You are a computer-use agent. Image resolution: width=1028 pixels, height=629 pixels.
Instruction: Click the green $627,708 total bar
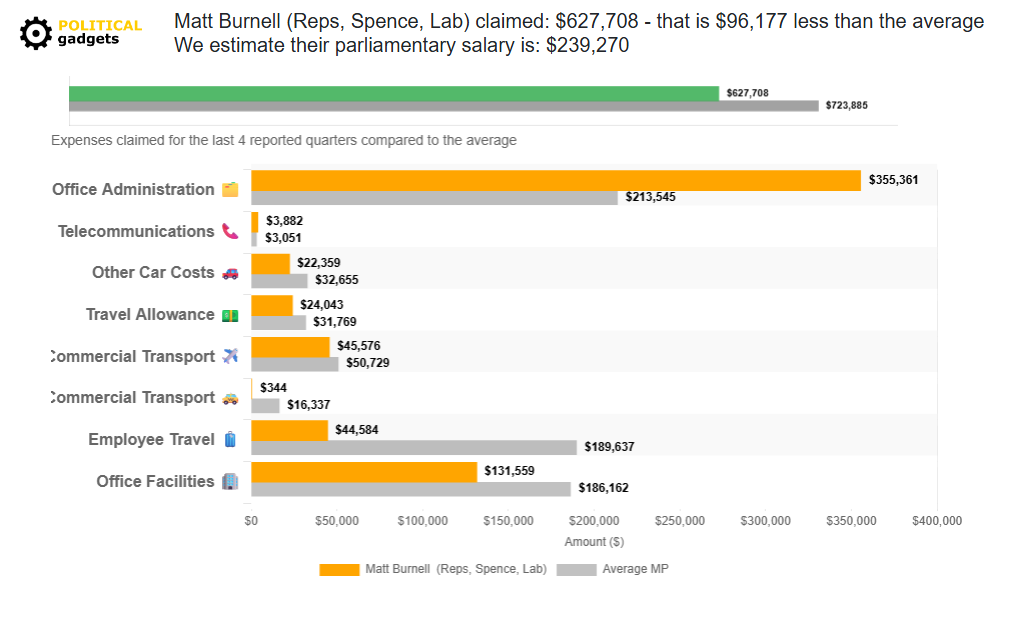394,94
